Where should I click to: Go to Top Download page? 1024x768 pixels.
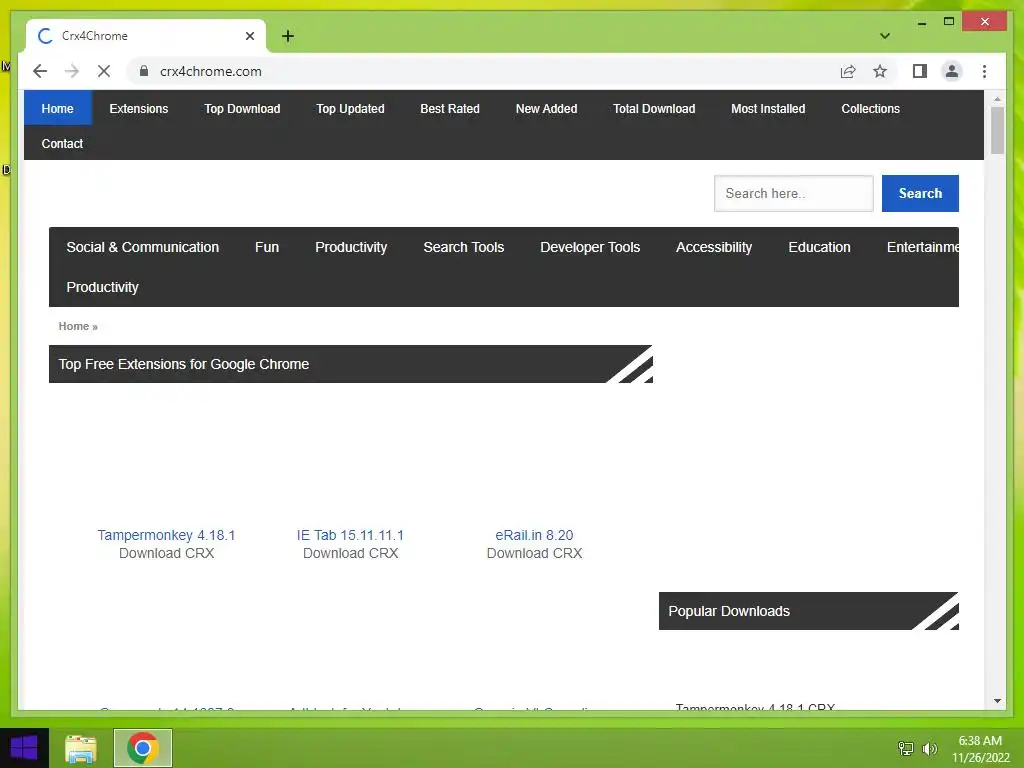pyautogui.click(x=242, y=108)
